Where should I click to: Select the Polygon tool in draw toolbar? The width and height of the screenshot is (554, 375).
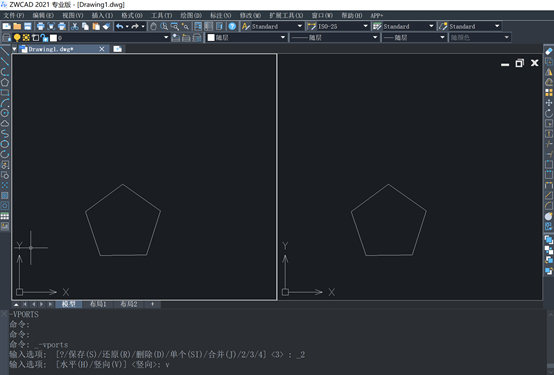(5, 82)
